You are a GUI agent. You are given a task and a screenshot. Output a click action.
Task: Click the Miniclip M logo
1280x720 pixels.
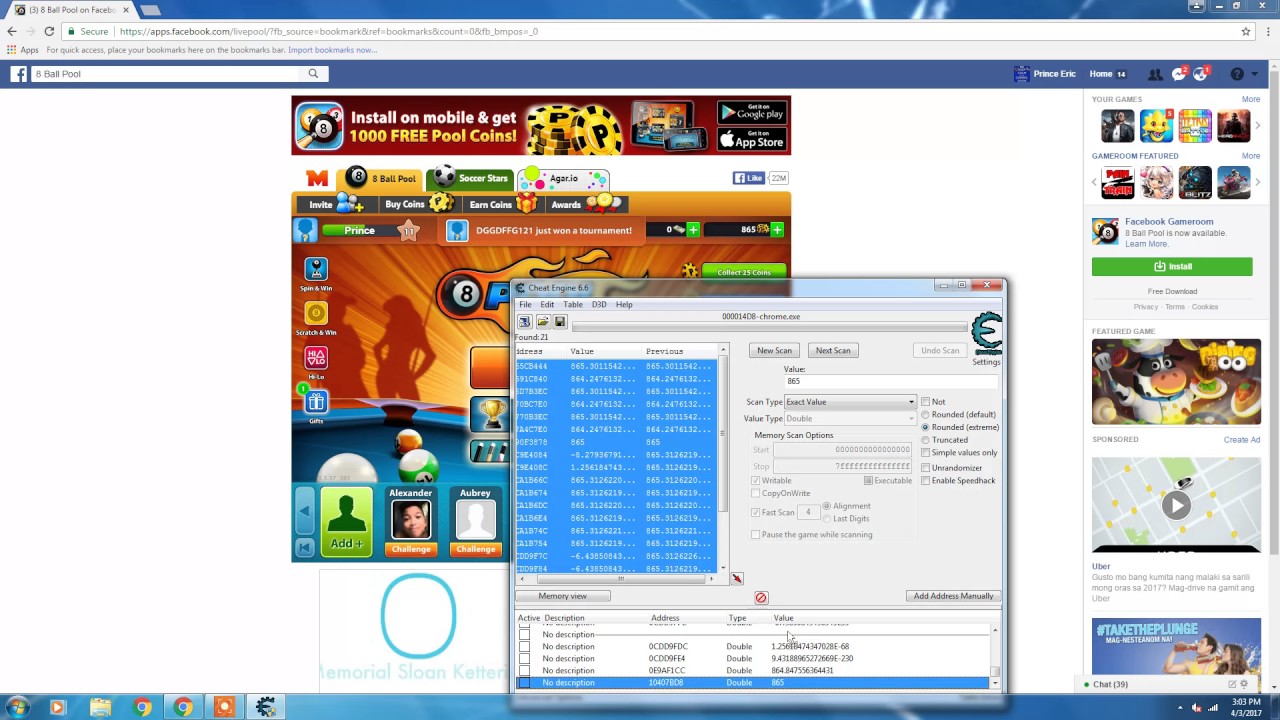317,178
